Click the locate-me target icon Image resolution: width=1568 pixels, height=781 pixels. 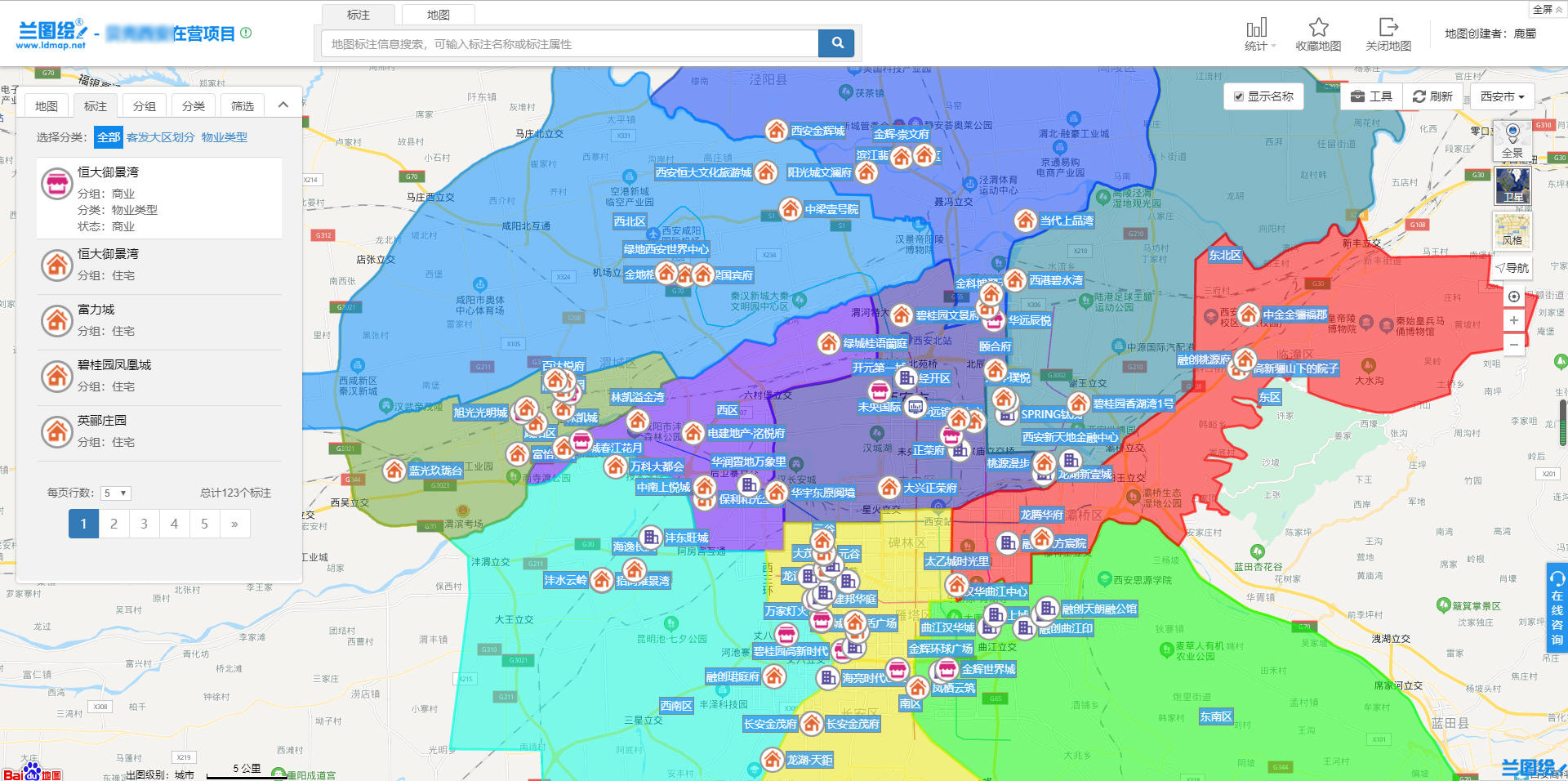(1513, 297)
